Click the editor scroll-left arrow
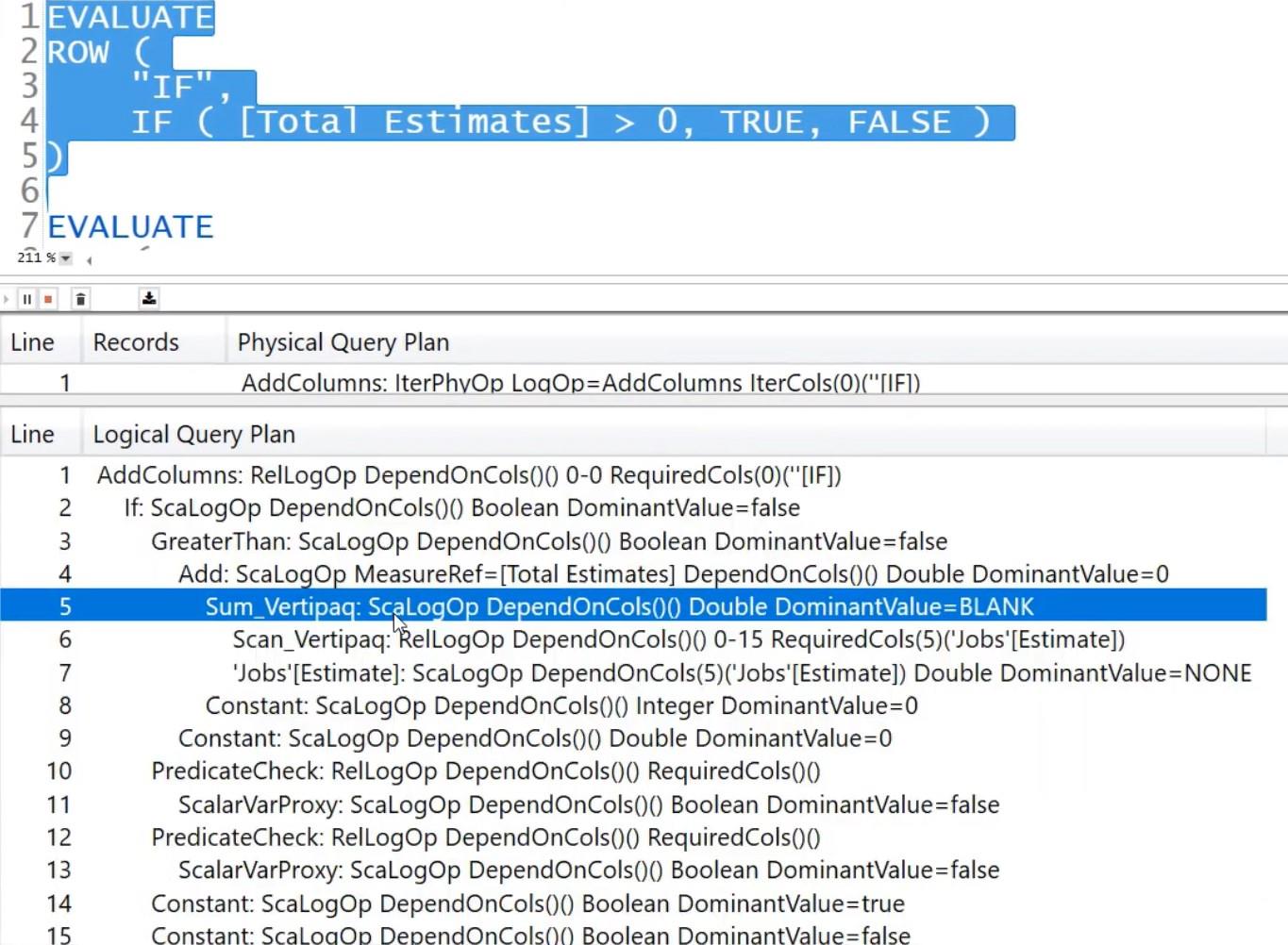 click(x=89, y=259)
